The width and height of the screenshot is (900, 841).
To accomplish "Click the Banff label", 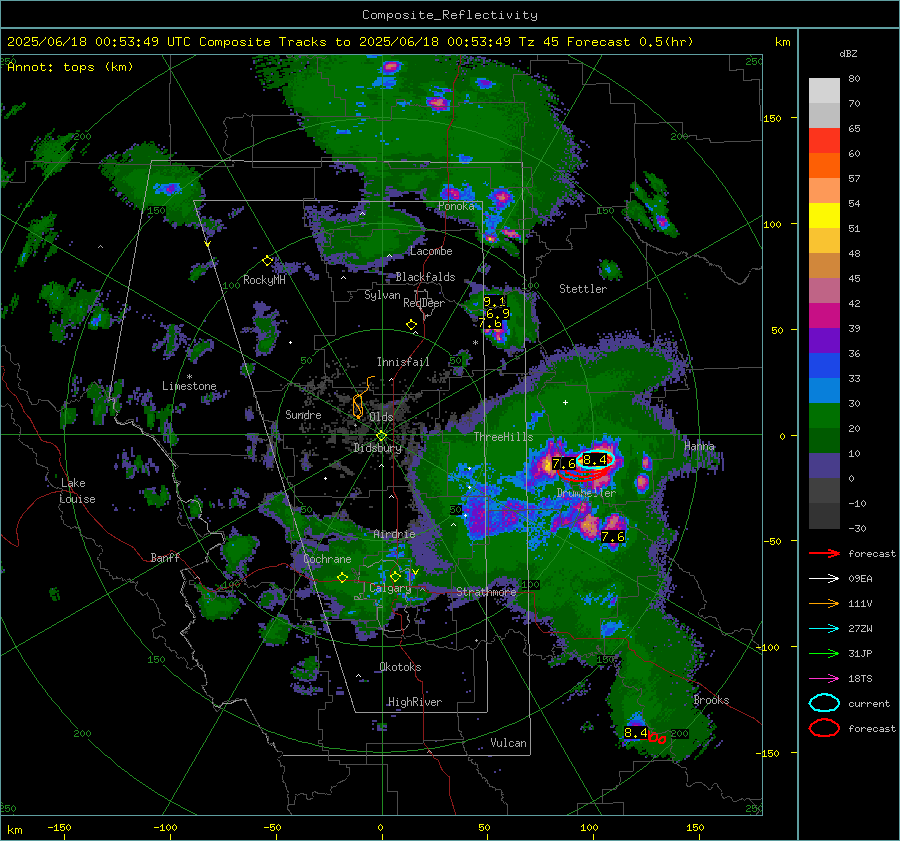I will point(165,557).
